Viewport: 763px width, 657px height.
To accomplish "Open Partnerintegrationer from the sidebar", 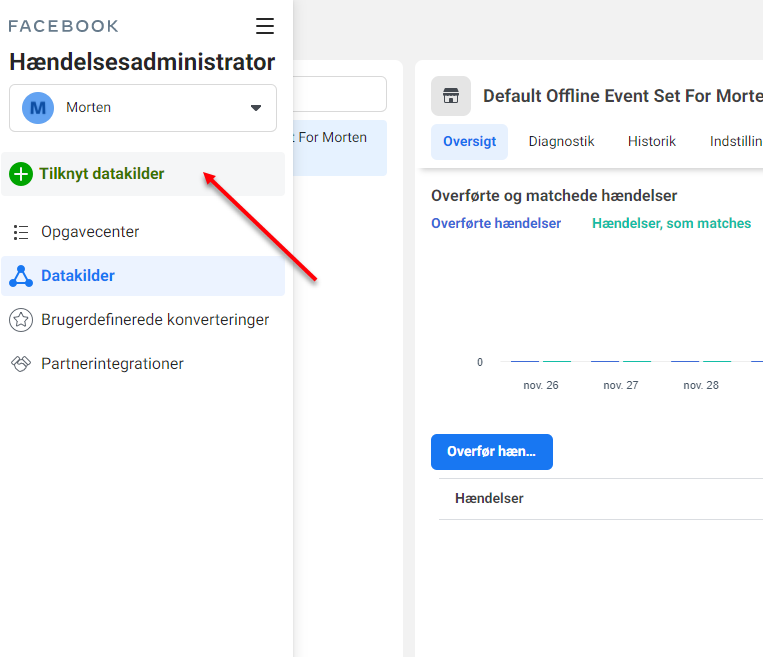I will tap(143, 364).
